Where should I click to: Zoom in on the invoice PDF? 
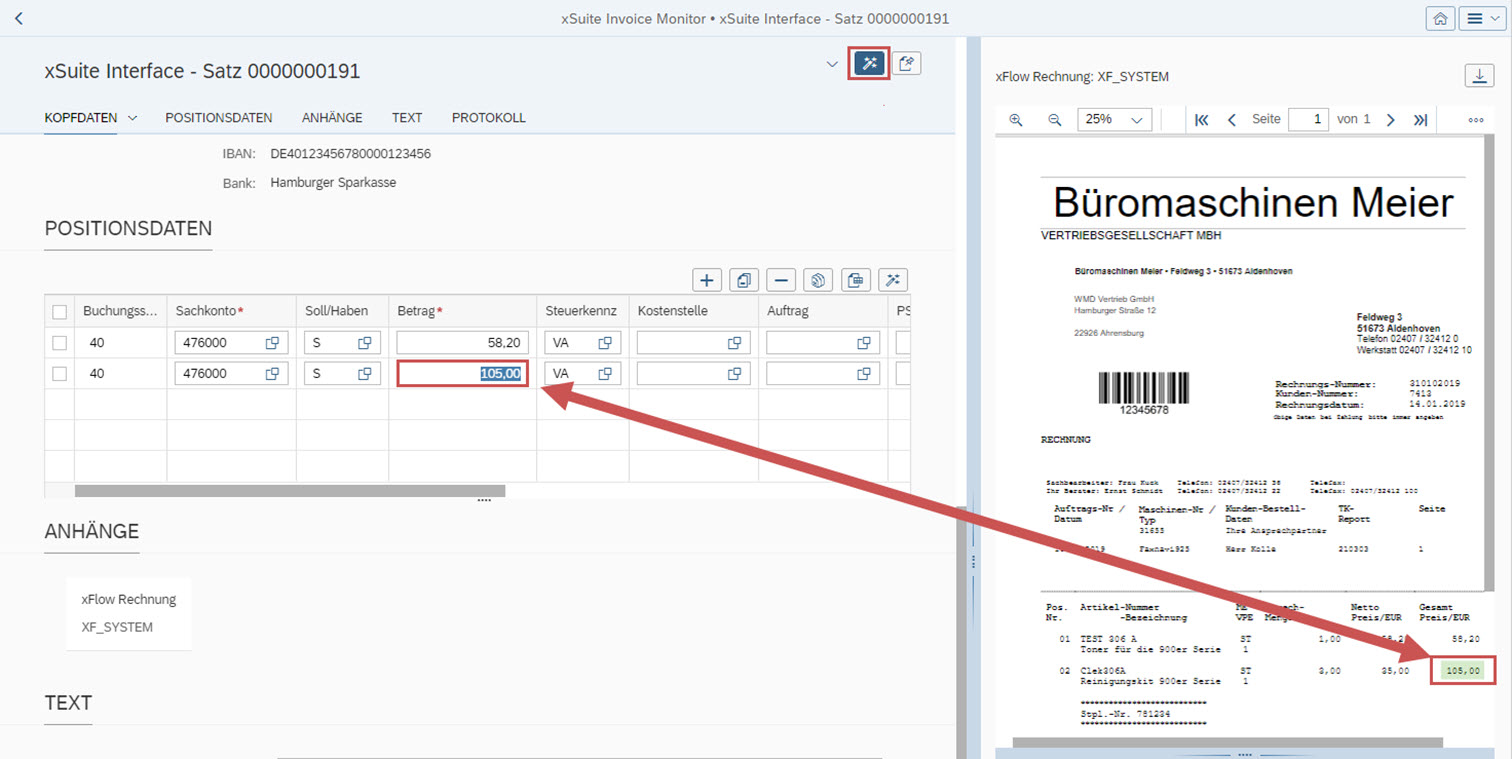click(1016, 119)
